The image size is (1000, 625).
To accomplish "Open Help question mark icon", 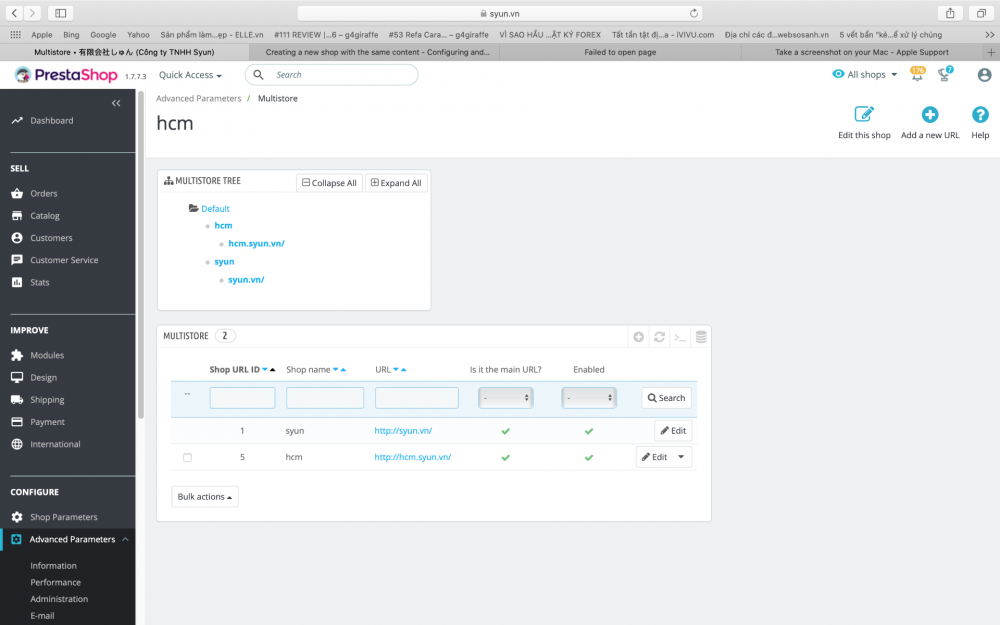I will (x=980, y=114).
